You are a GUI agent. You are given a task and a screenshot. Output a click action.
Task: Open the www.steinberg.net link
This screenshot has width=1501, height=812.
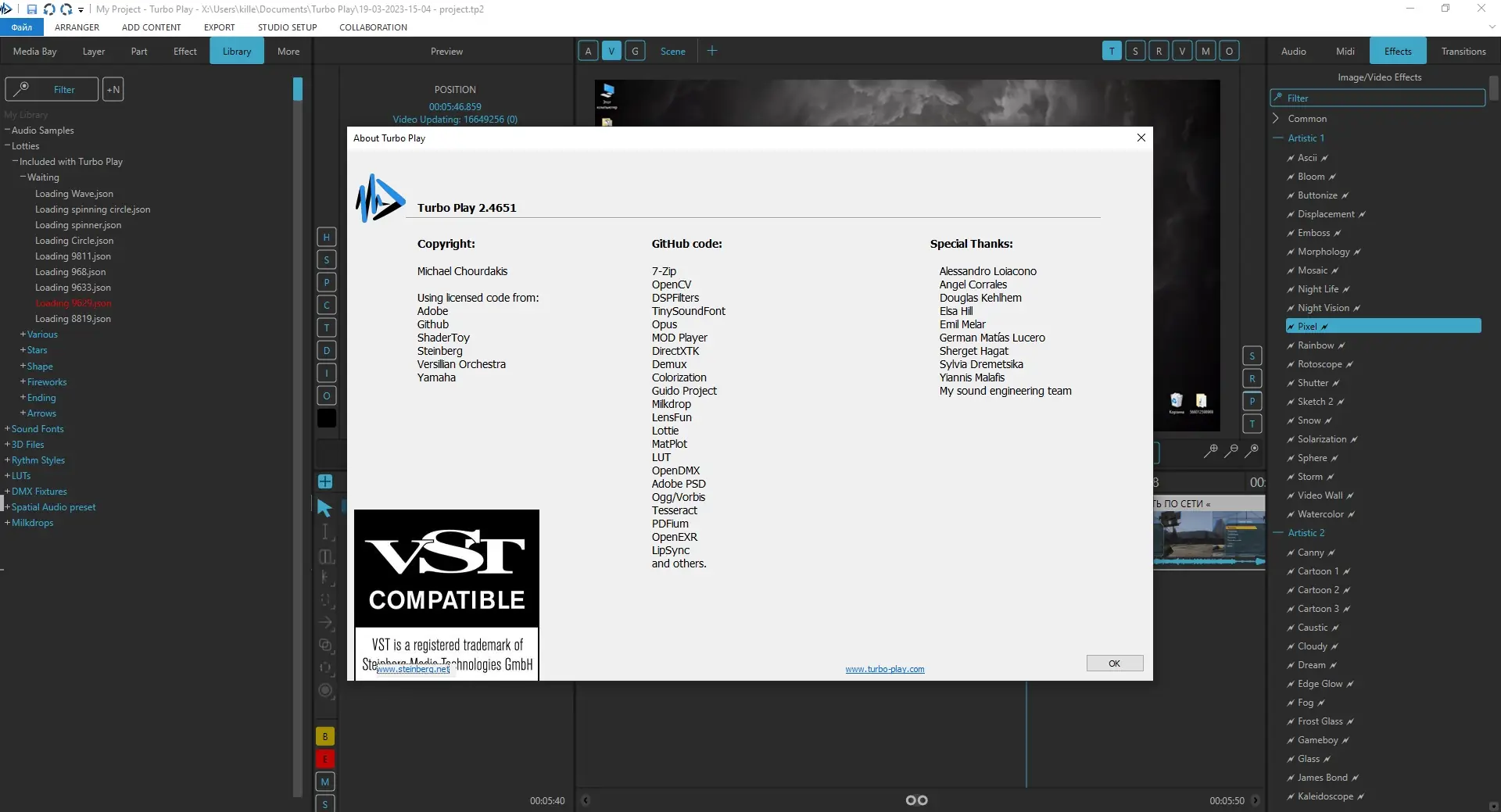[414, 669]
